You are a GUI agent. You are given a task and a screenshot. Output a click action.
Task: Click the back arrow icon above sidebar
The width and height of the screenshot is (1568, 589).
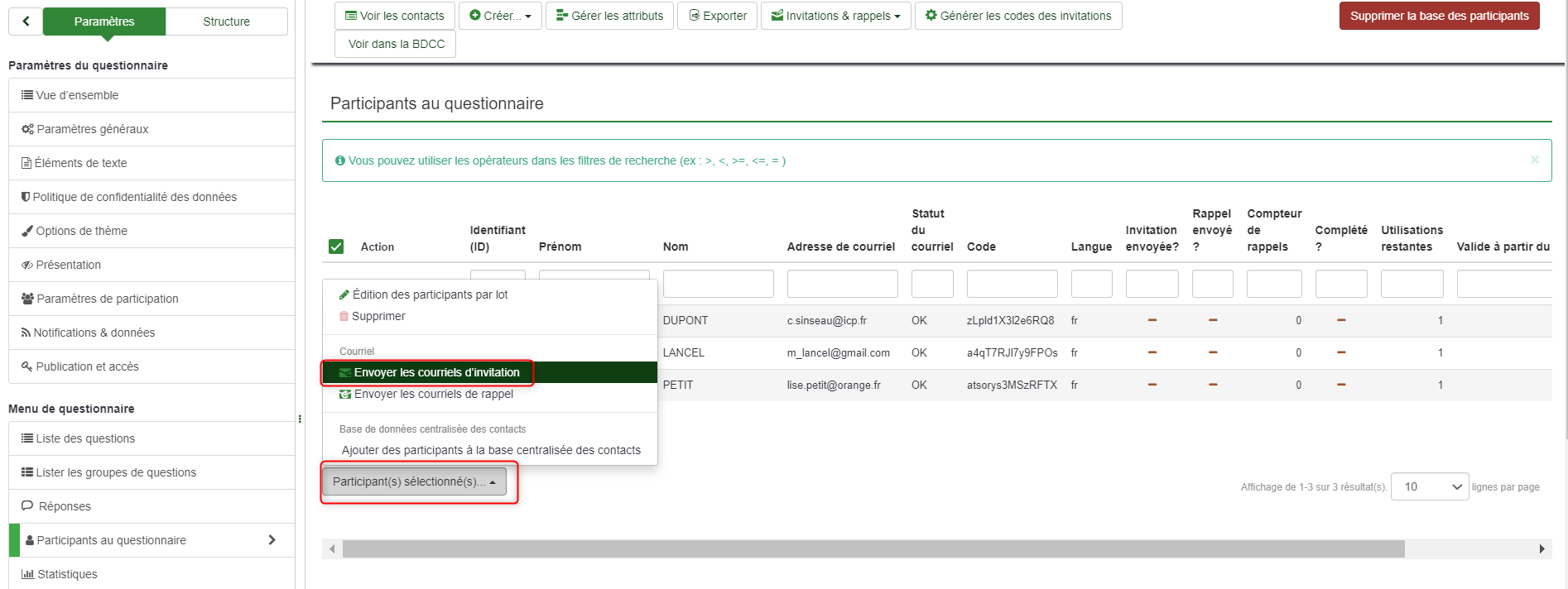coord(26,22)
